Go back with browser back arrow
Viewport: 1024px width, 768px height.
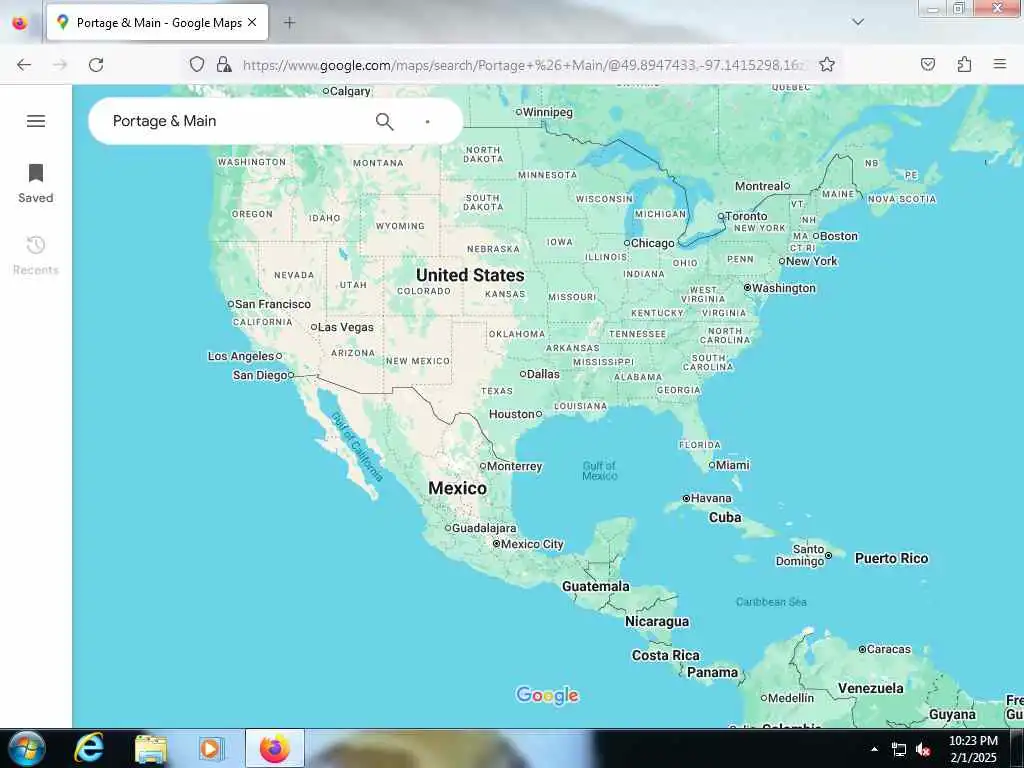[24, 64]
